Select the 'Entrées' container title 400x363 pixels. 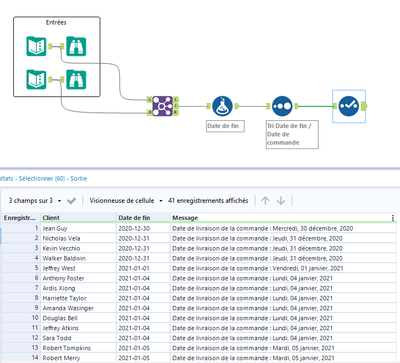(x=56, y=22)
